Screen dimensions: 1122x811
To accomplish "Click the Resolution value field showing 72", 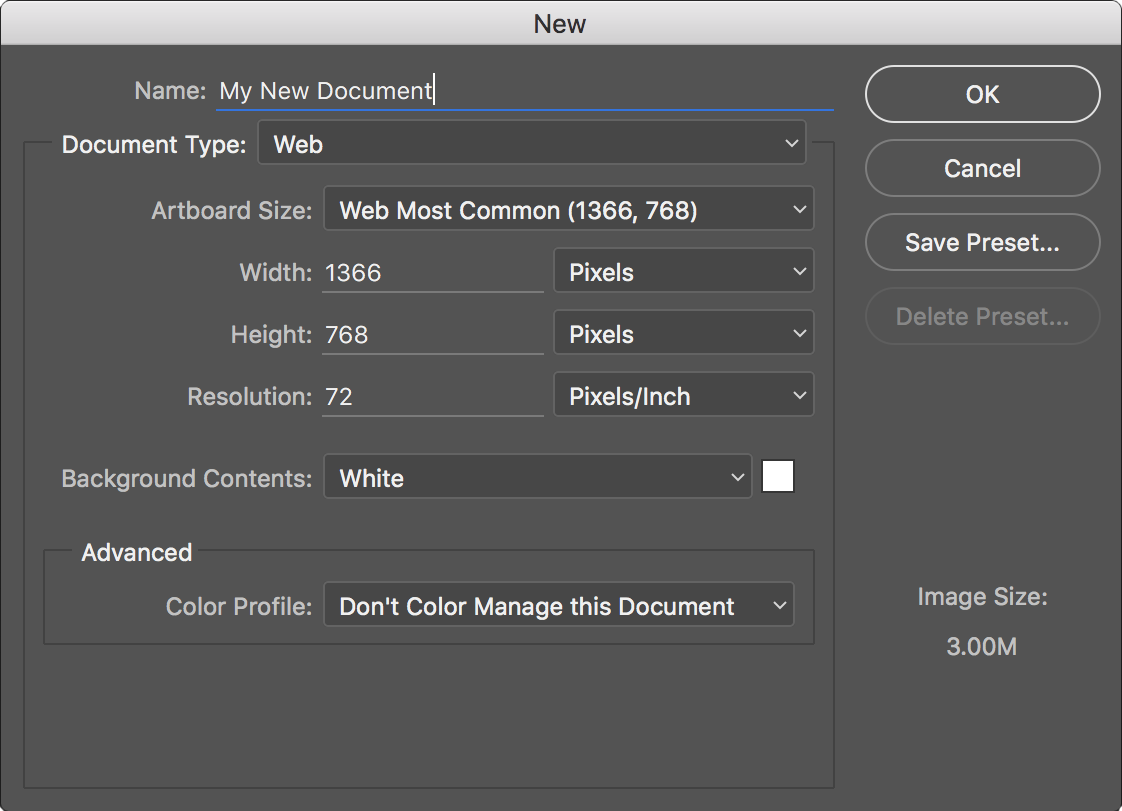I will (432, 395).
